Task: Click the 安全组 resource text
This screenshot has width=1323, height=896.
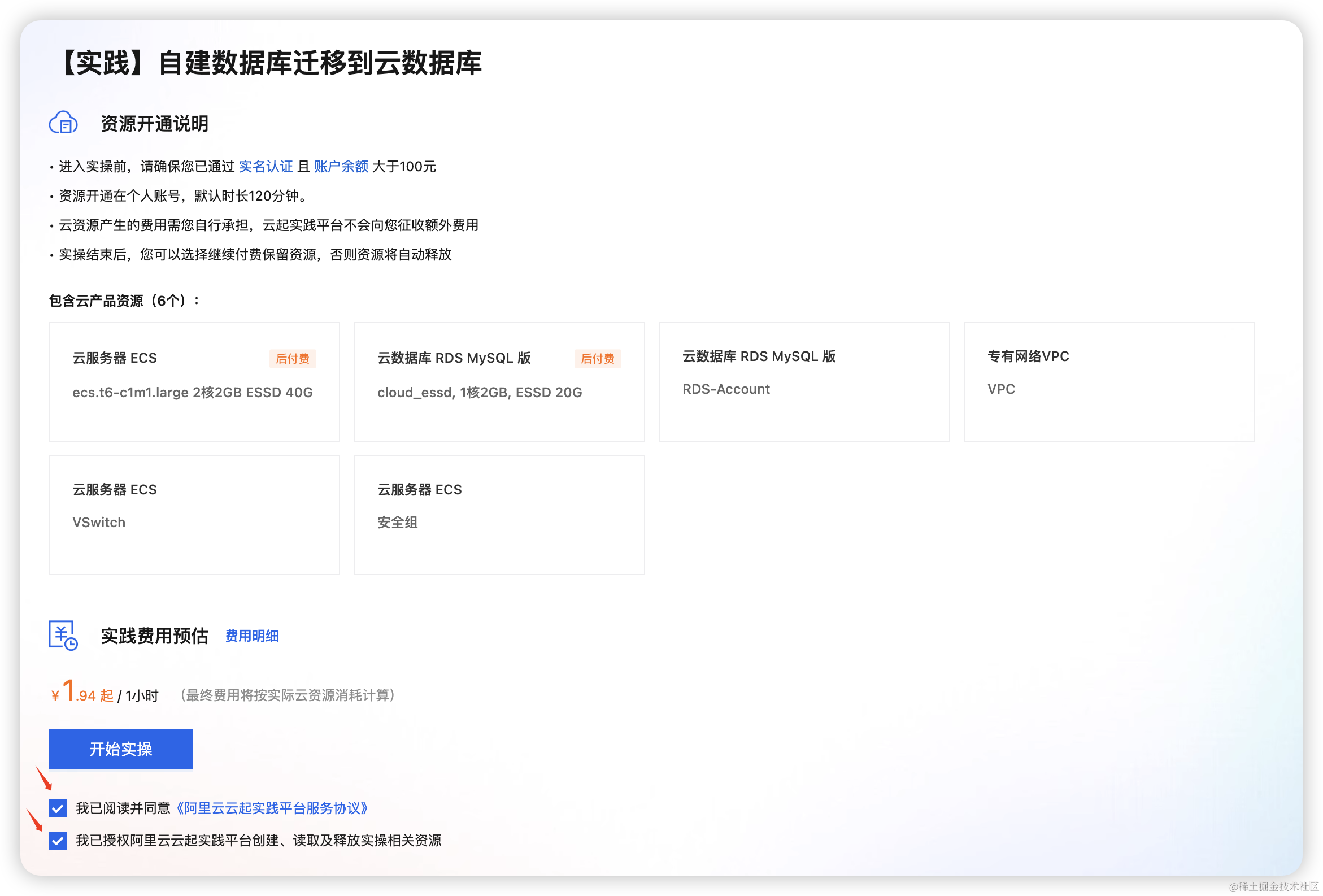Action: 397,522
